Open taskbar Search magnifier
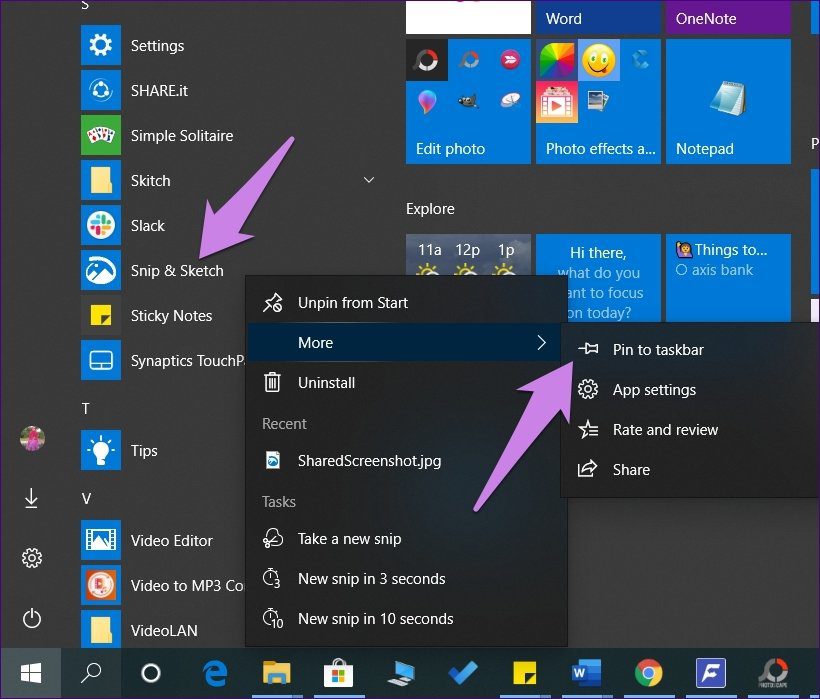Viewport: 820px width, 699px height. [x=91, y=673]
